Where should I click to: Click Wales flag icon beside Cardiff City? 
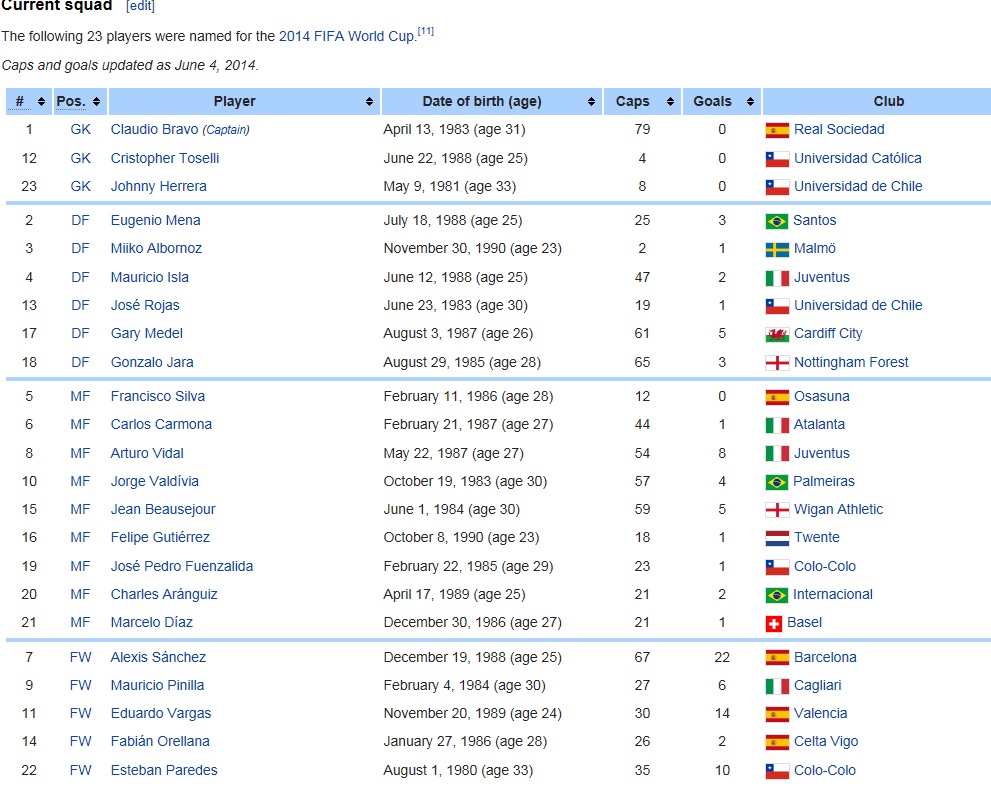[x=777, y=334]
